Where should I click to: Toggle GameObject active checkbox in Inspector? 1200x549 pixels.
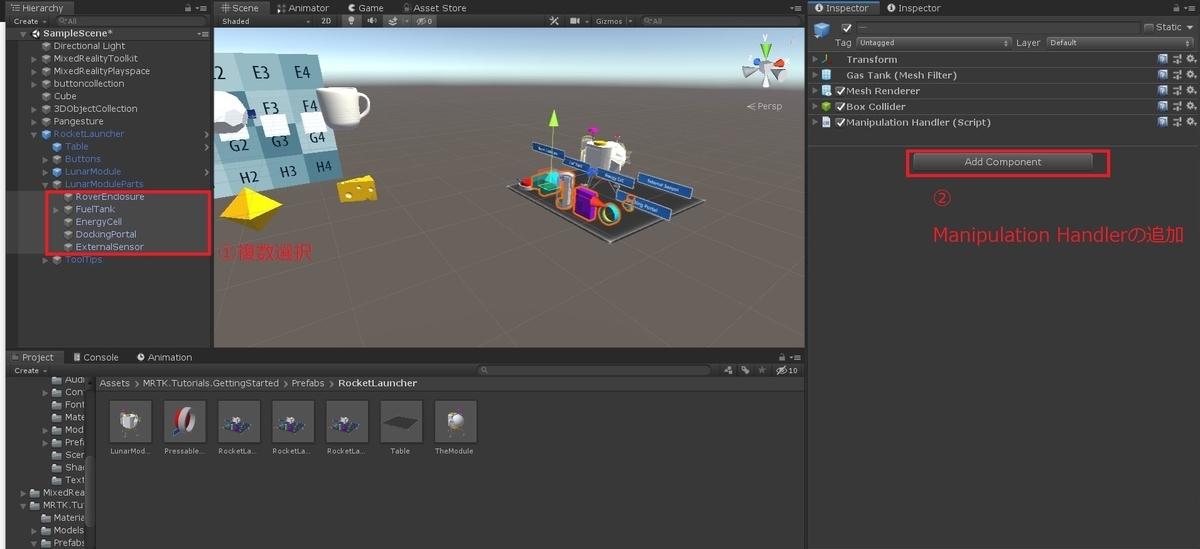click(x=847, y=28)
